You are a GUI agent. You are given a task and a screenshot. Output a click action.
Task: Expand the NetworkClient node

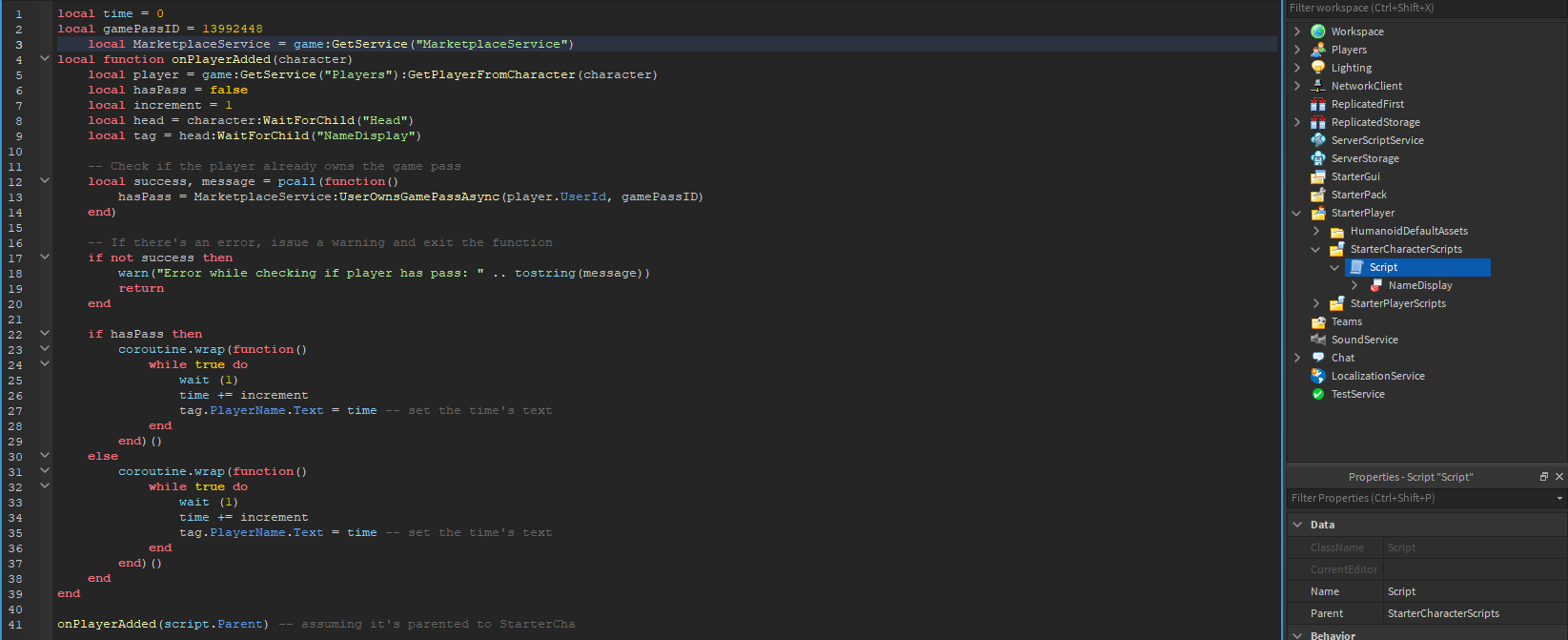[x=1297, y=86]
